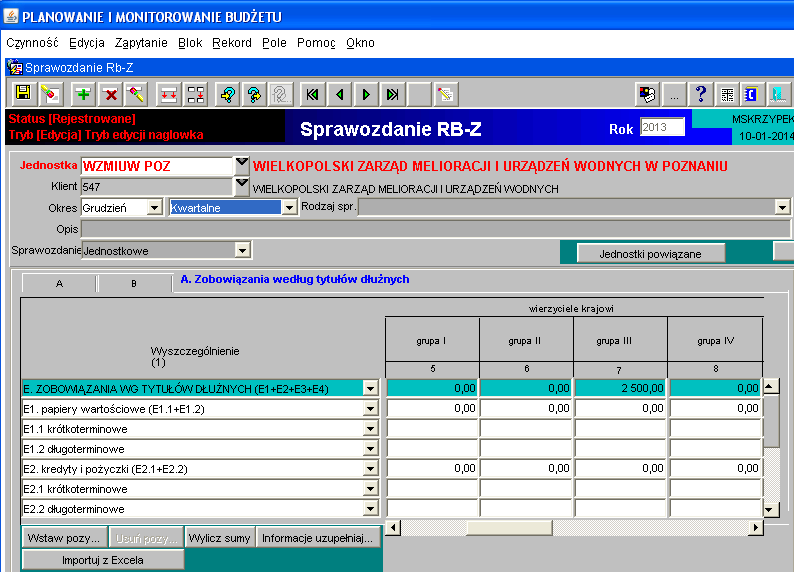Expand dropdown for E1. papiery wartościowe row

(x=371, y=408)
